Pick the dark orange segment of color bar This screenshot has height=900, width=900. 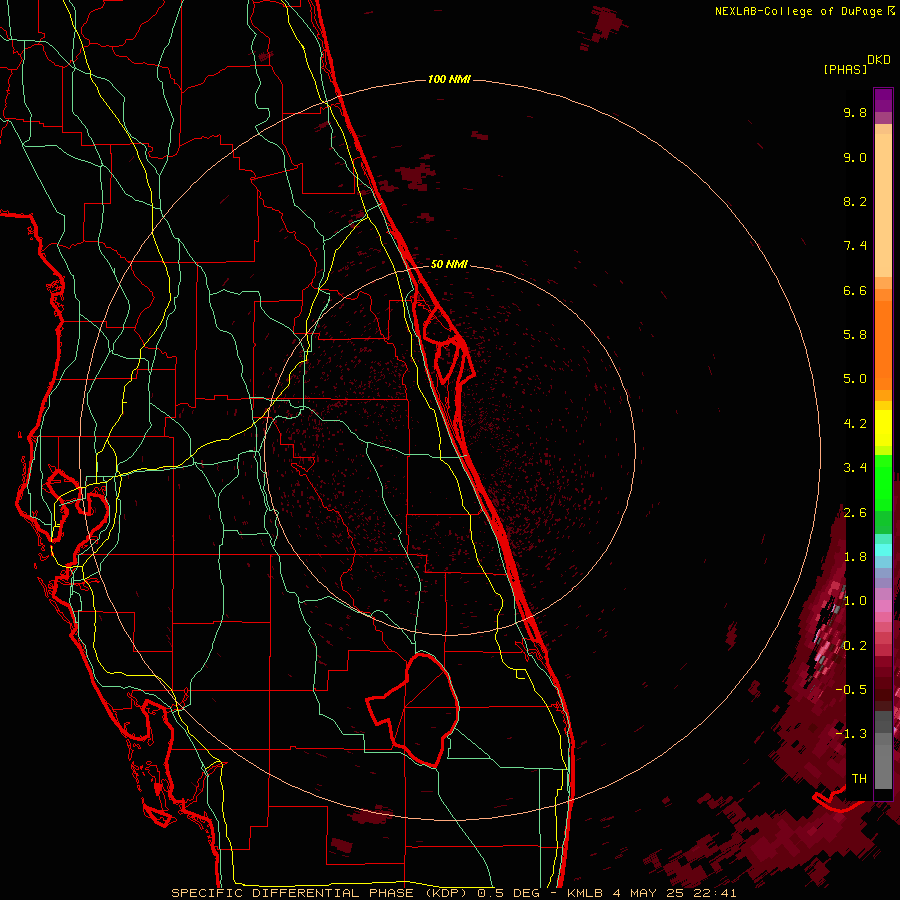click(x=883, y=346)
